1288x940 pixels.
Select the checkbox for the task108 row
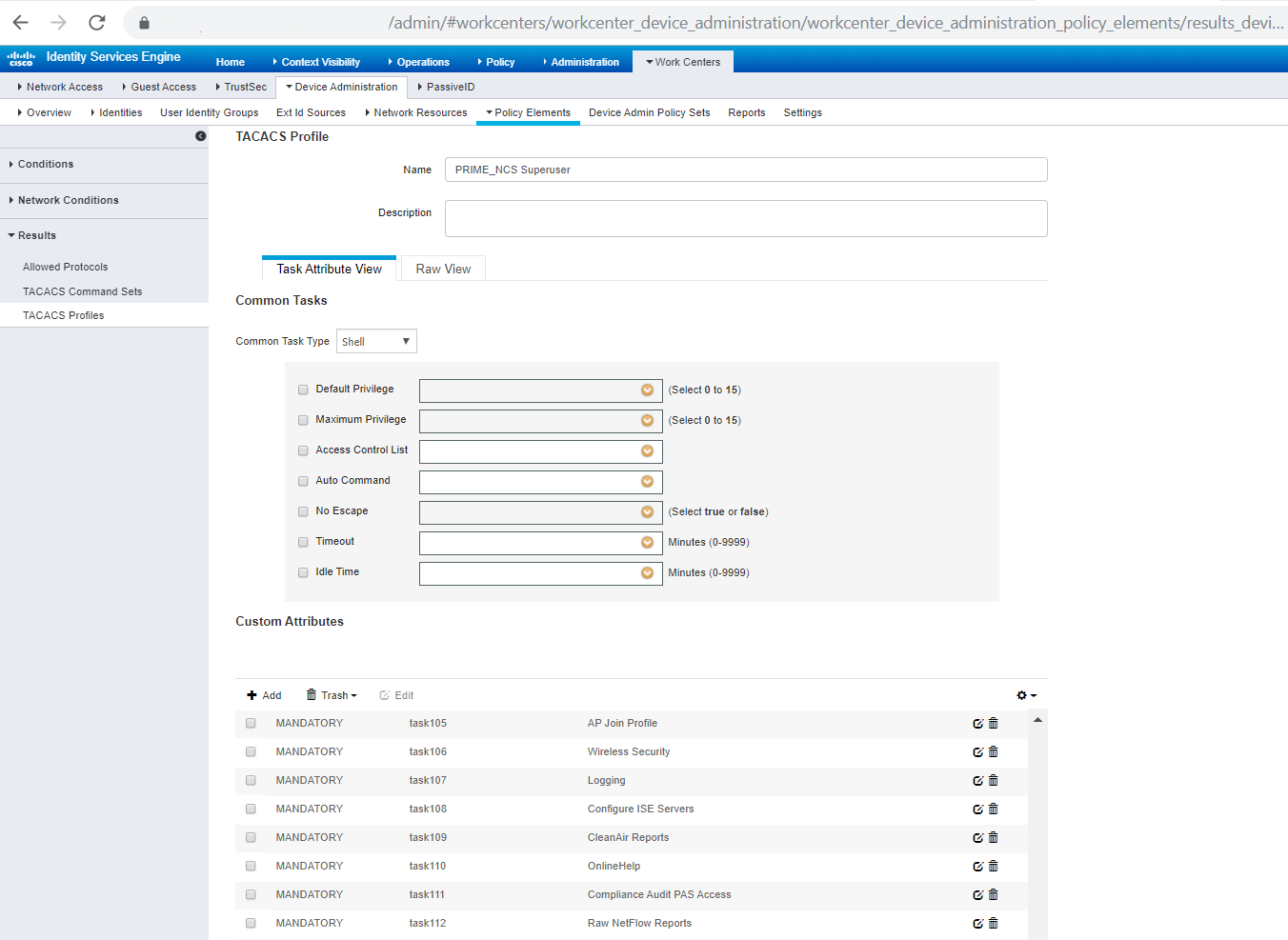click(251, 809)
